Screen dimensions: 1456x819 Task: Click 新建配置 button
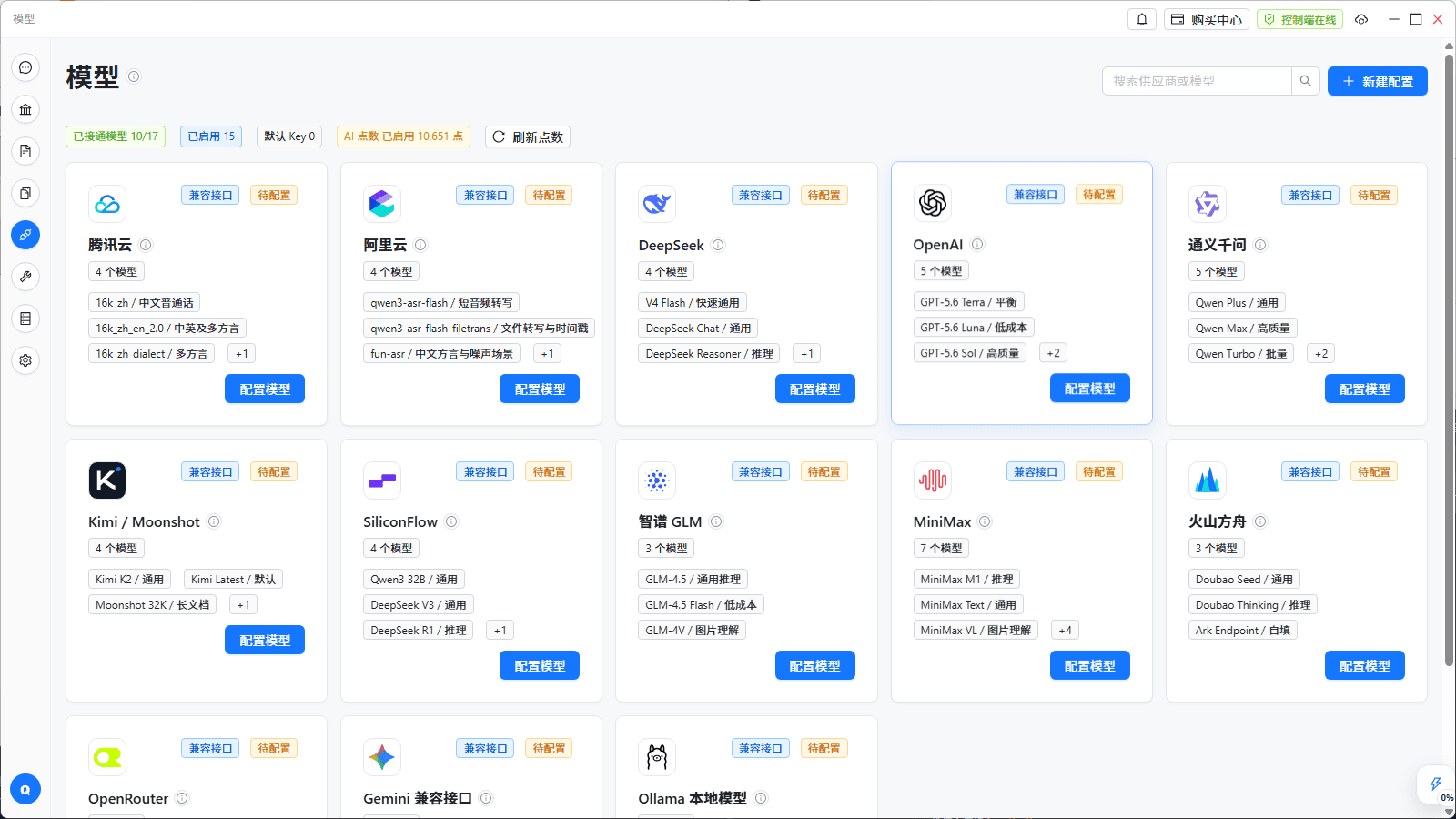(x=1378, y=81)
